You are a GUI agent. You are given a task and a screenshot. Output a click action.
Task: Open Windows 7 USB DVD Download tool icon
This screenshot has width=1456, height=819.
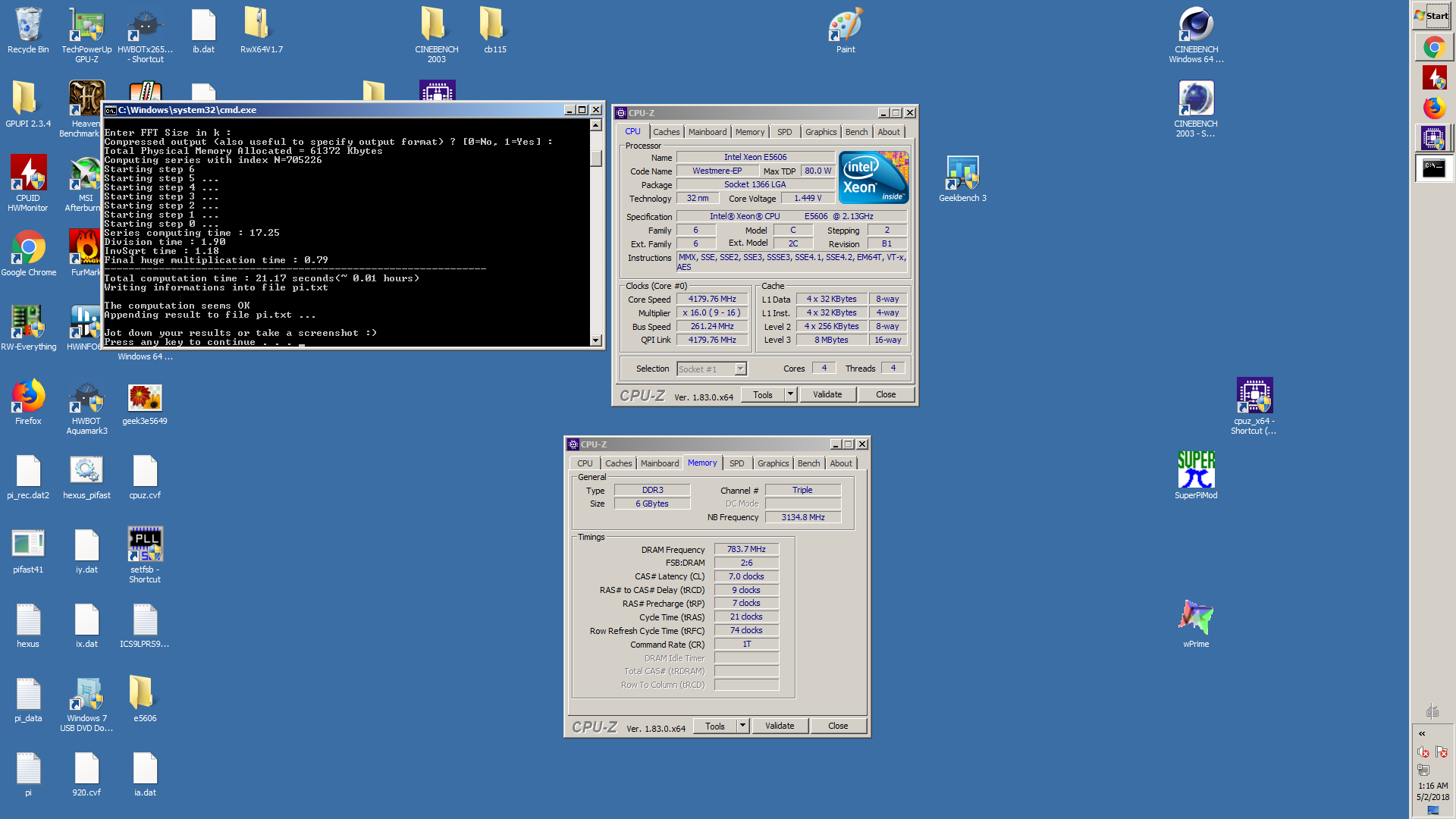[x=86, y=703]
